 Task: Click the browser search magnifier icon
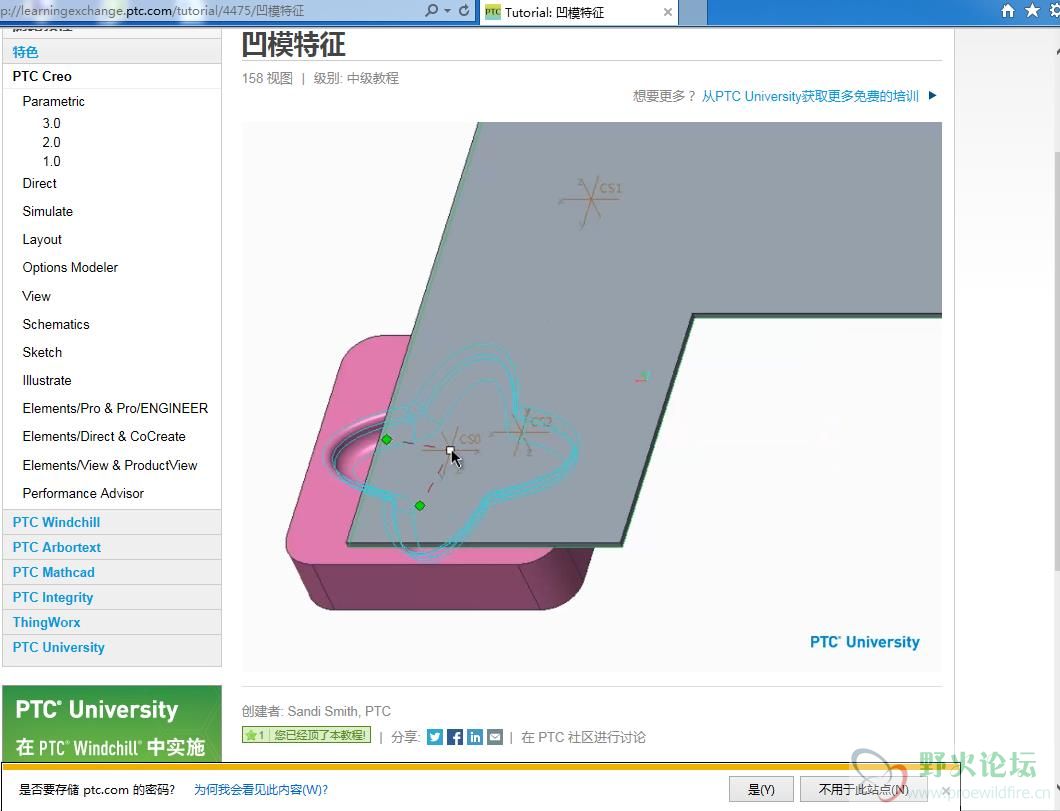pyautogui.click(x=431, y=11)
